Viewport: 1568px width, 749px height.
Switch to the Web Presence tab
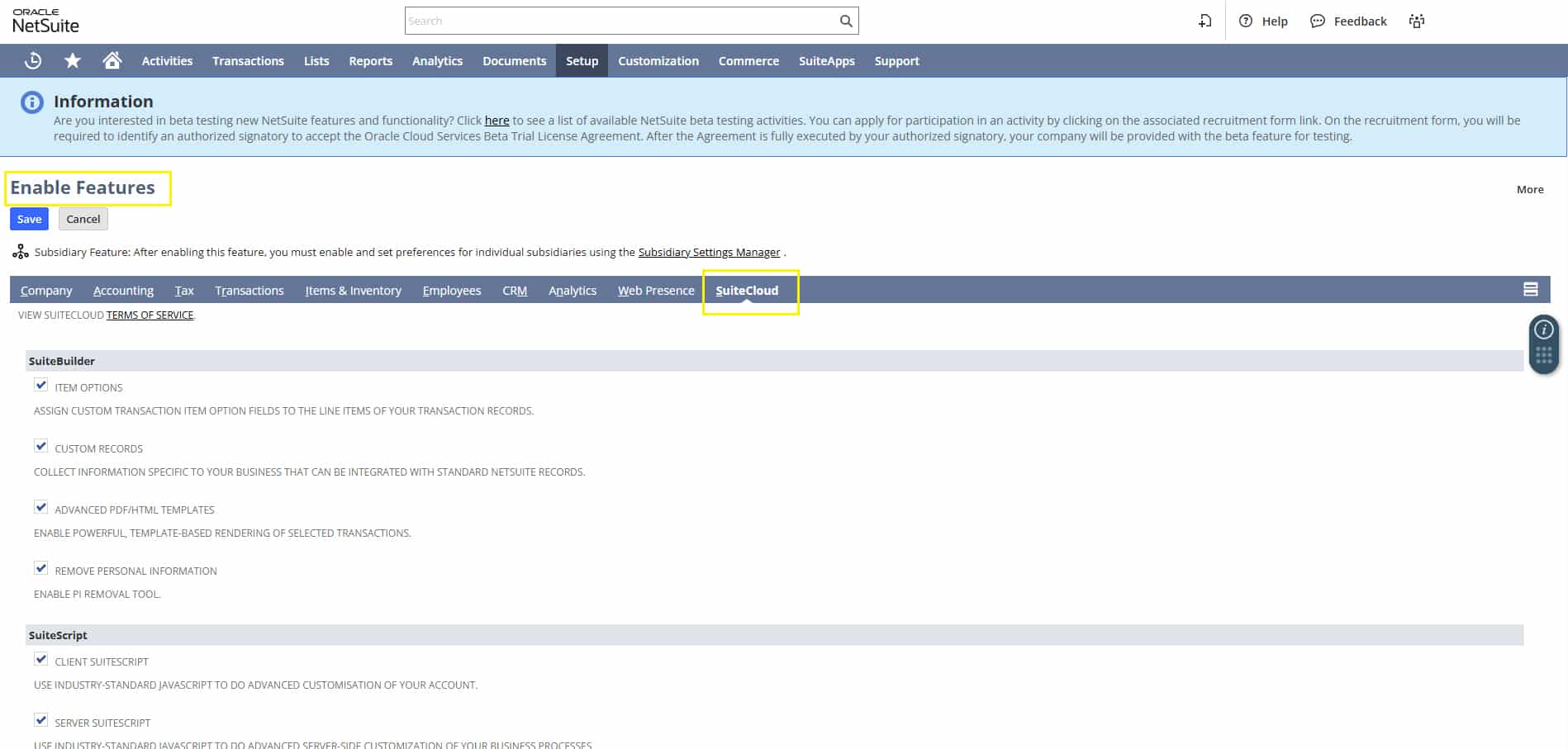[656, 290]
